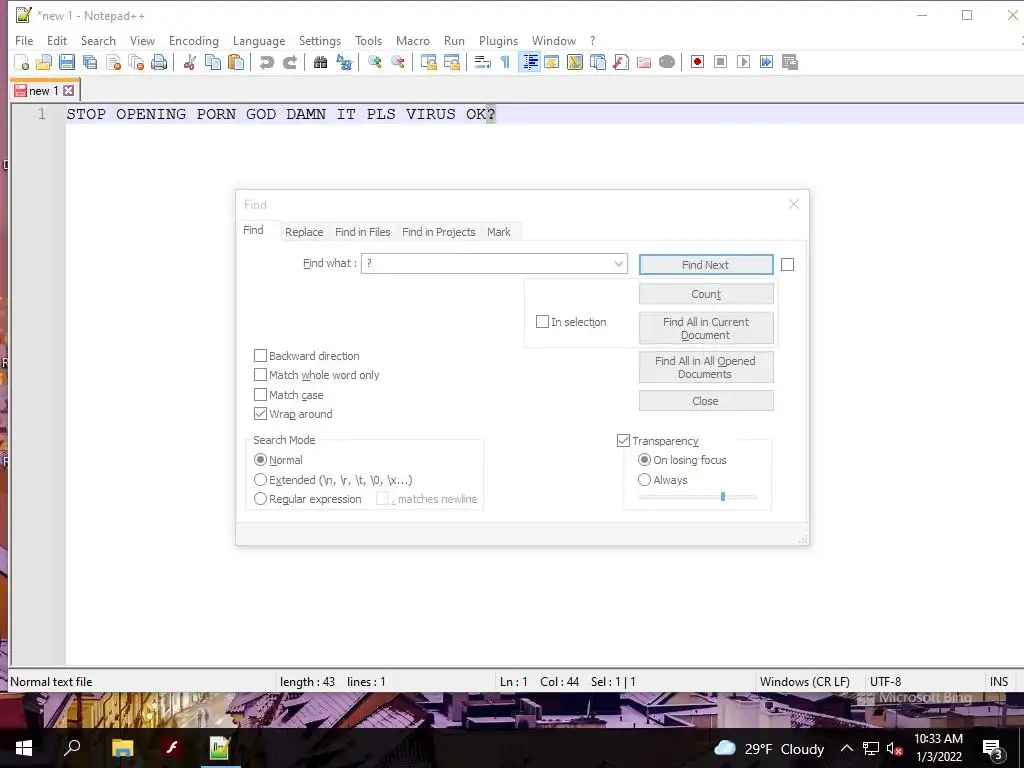Open the Folder as Workspace icon

(x=644, y=62)
